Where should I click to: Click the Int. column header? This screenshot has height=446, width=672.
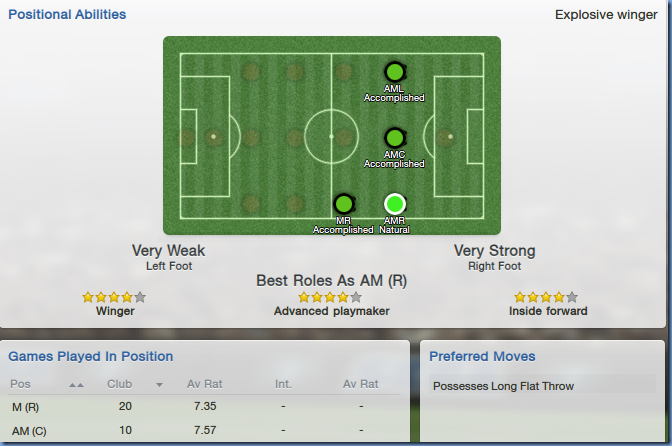(x=283, y=384)
